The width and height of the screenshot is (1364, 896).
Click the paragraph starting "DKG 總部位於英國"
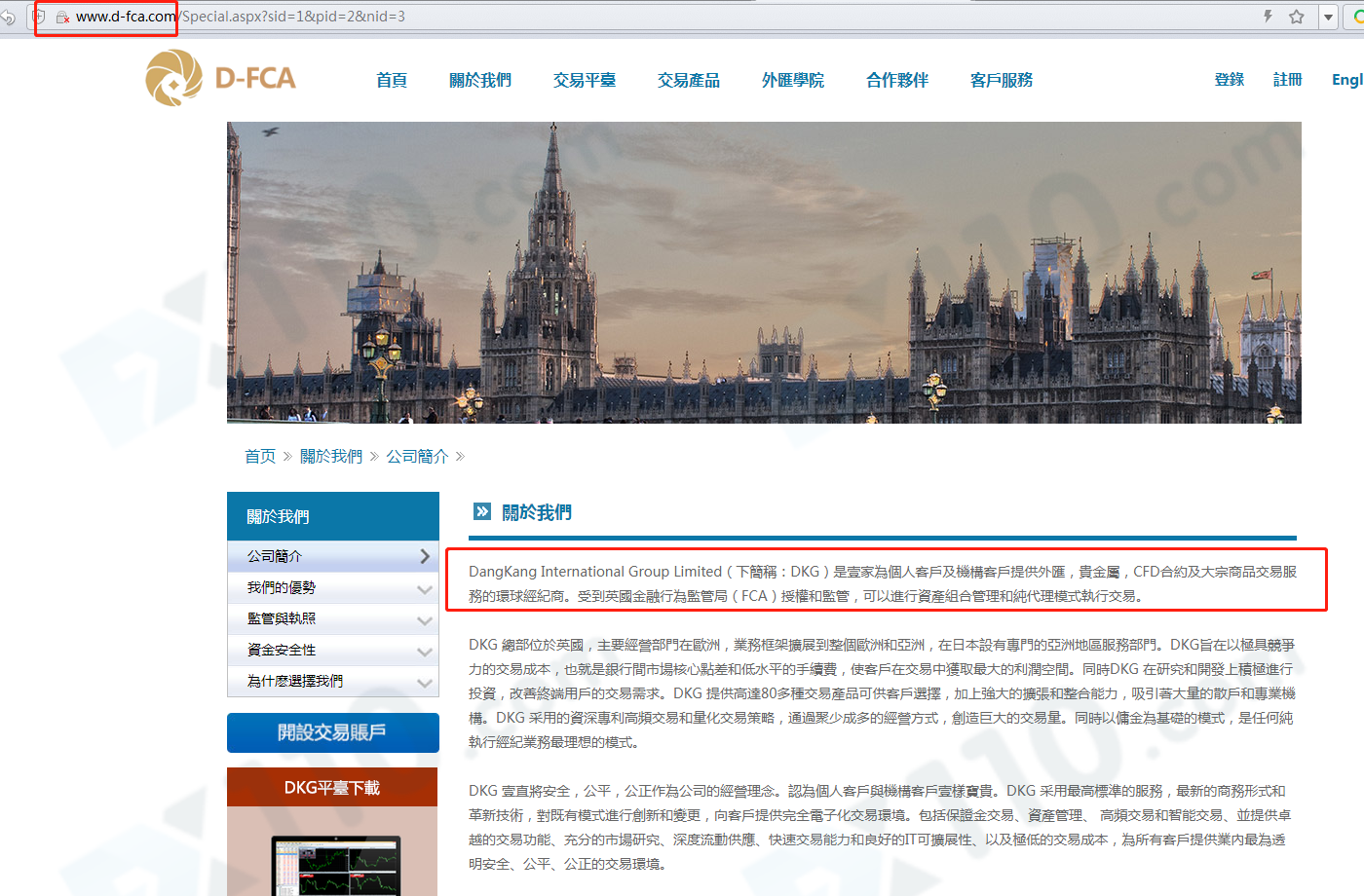[x=883, y=693]
